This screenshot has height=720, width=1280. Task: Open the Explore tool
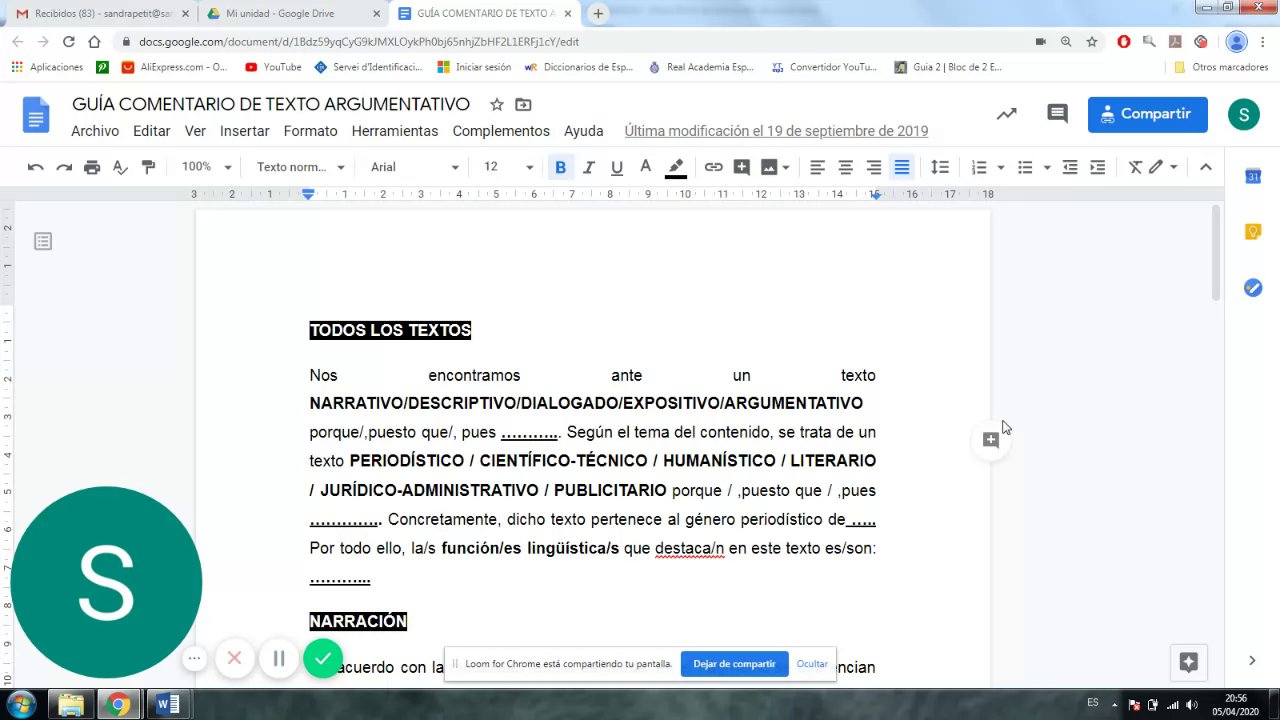click(1188, 662)
